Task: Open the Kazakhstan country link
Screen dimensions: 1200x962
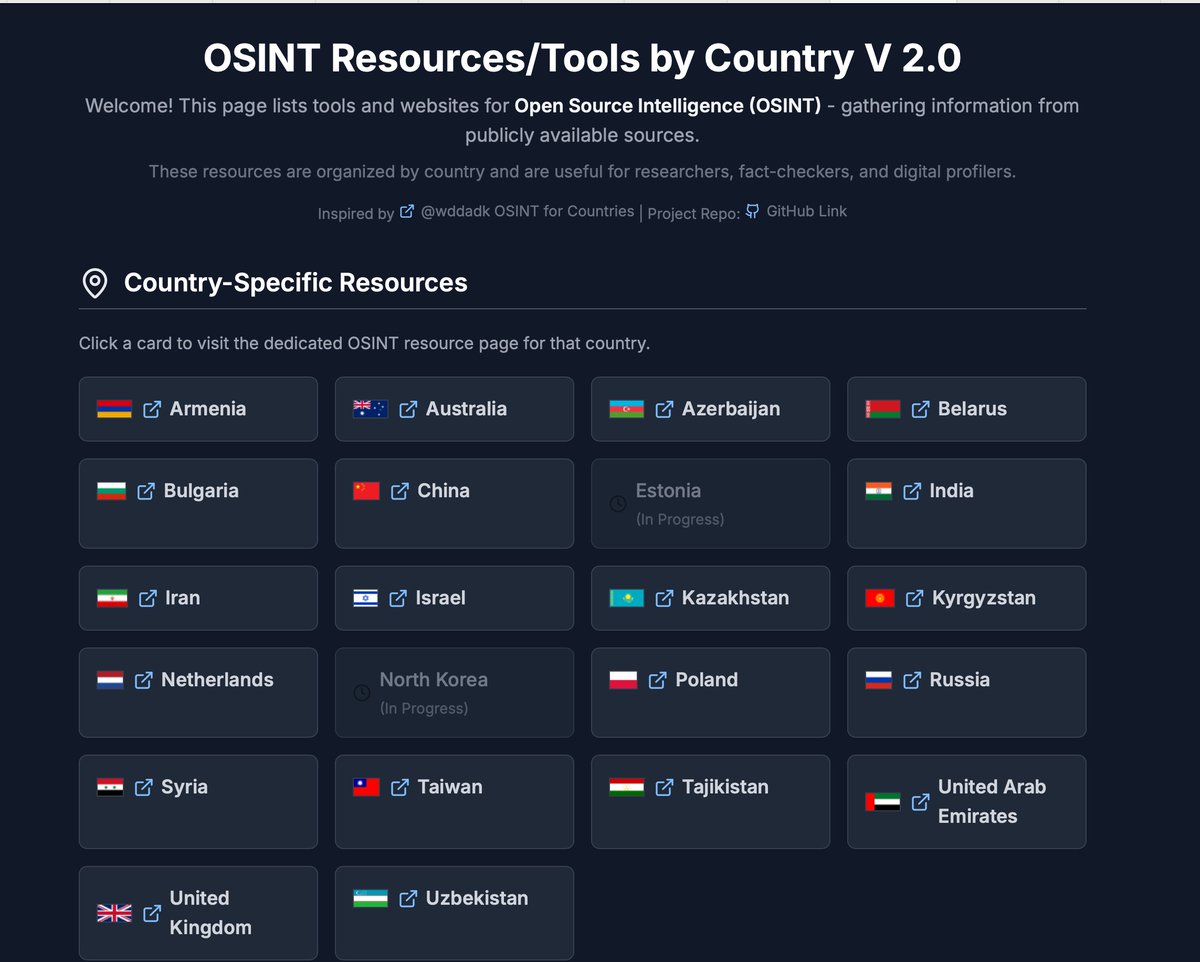Action: pyautogui.click(x=710, y=598)
